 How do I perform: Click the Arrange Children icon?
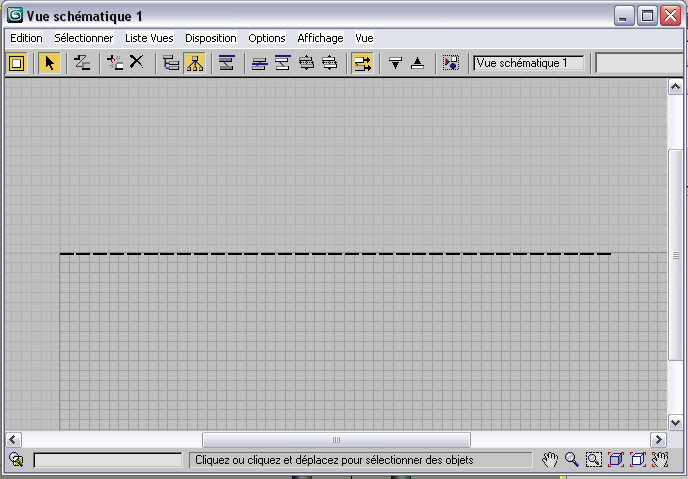coord(259,63)
